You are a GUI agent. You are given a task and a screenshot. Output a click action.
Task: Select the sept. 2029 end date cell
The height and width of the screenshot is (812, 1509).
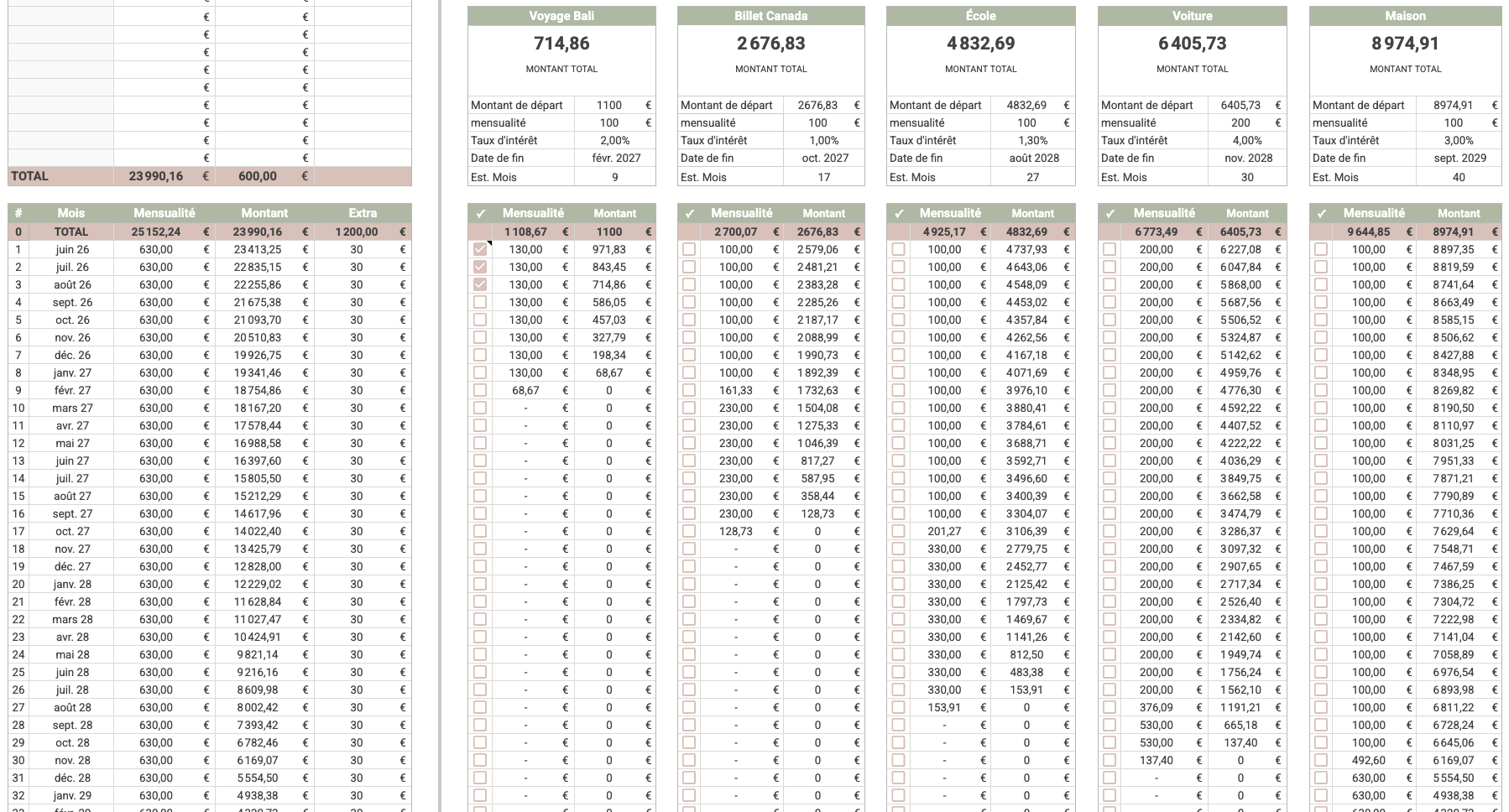1459,158
